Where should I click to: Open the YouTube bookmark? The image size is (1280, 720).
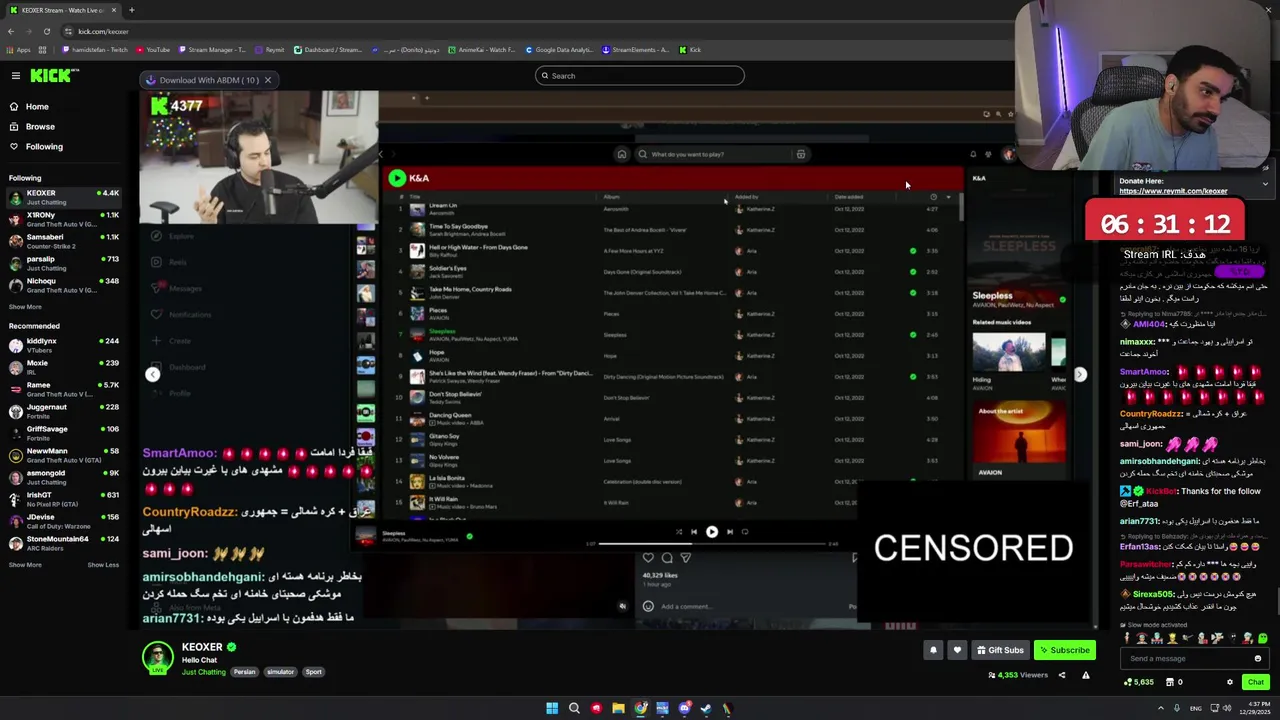(x=153, y=50)
